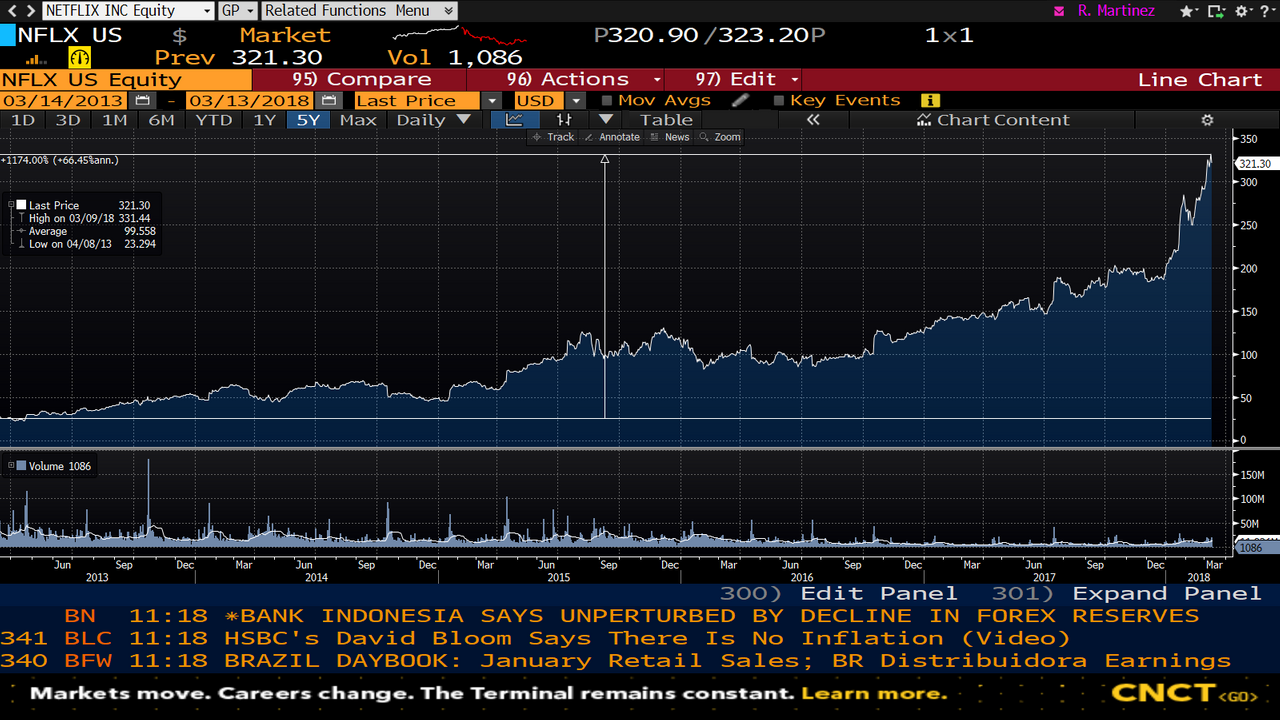
Task: Select the bar chart type icon
Action: coord(563,120)
